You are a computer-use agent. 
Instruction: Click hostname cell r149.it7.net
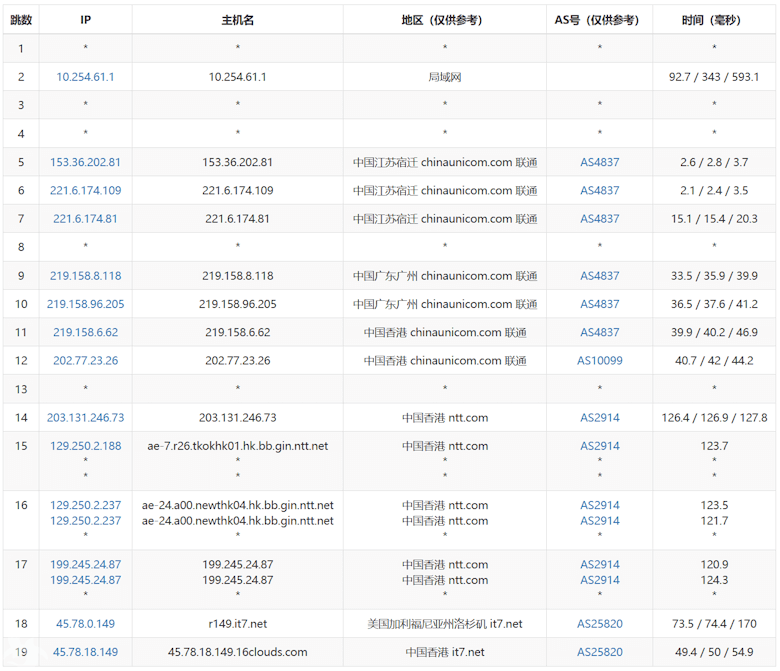click(237, 624)
